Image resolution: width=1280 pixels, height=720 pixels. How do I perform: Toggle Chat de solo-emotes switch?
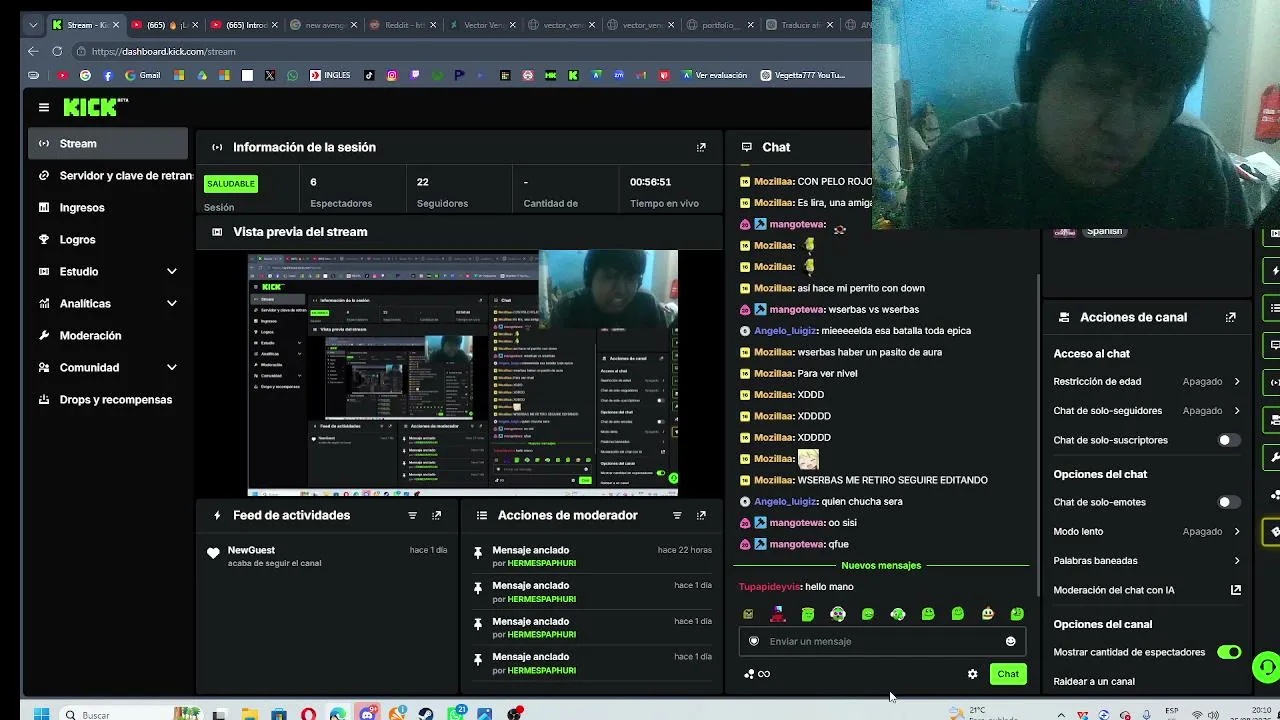(1229, 502)
